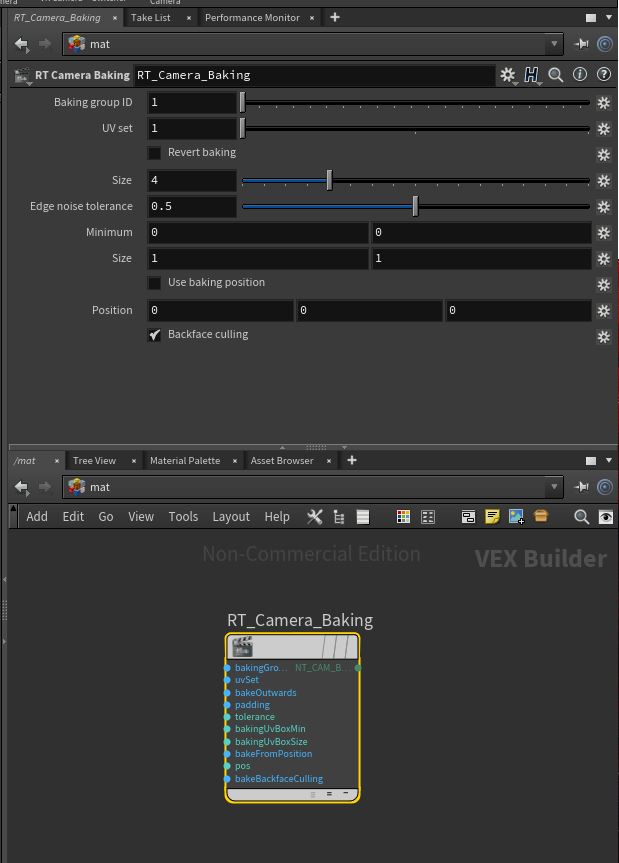The image size is (619, 863).
Task: Toggle list view icon in network toolbar
Action: (x=363, y=517)
